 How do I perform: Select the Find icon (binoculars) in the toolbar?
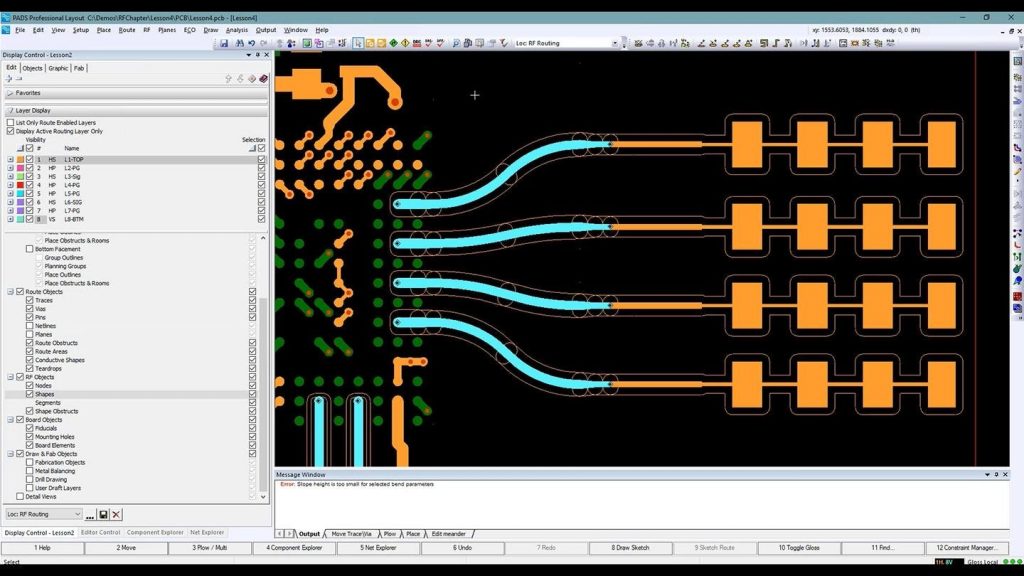coord(240,43)
